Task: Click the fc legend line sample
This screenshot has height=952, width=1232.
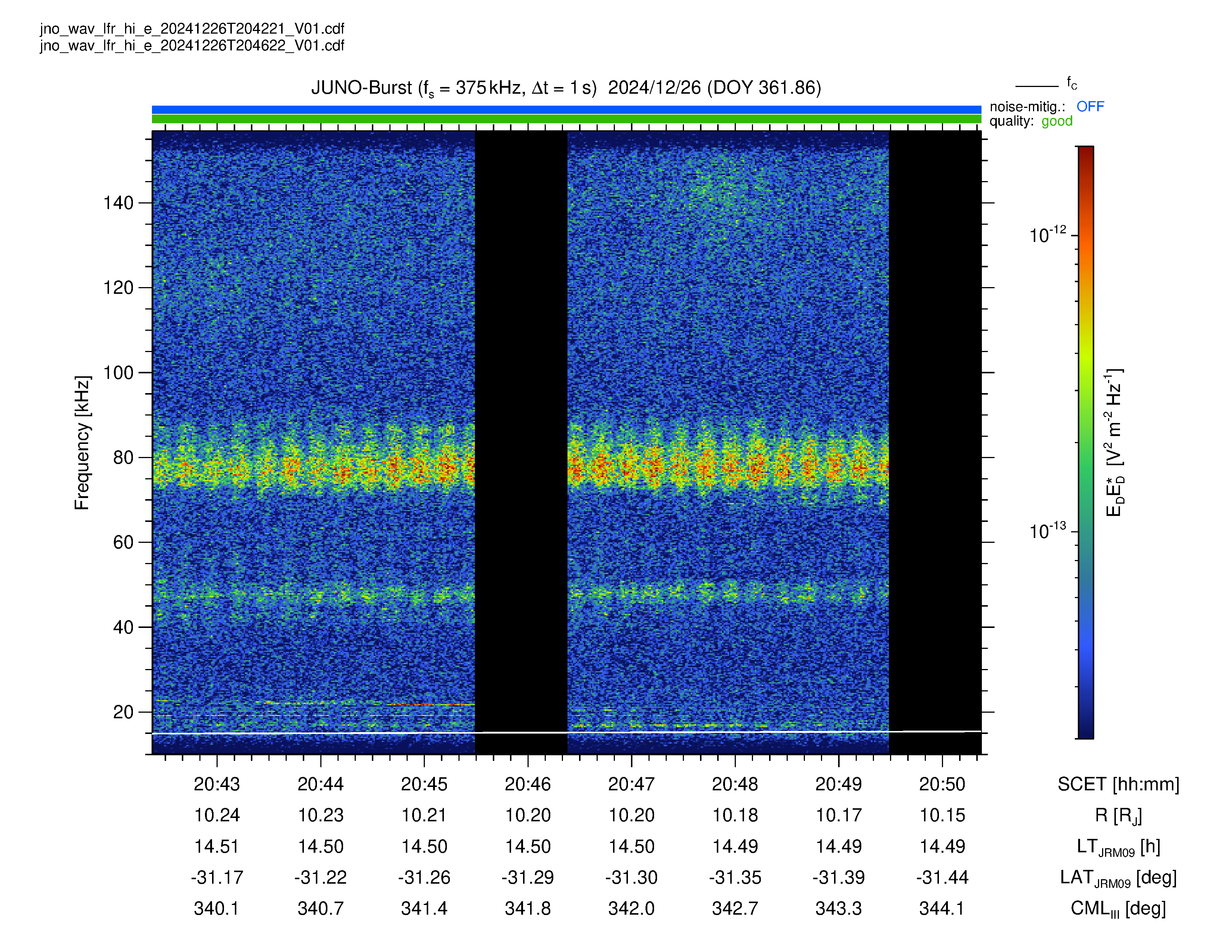Action: (1037, 86)
